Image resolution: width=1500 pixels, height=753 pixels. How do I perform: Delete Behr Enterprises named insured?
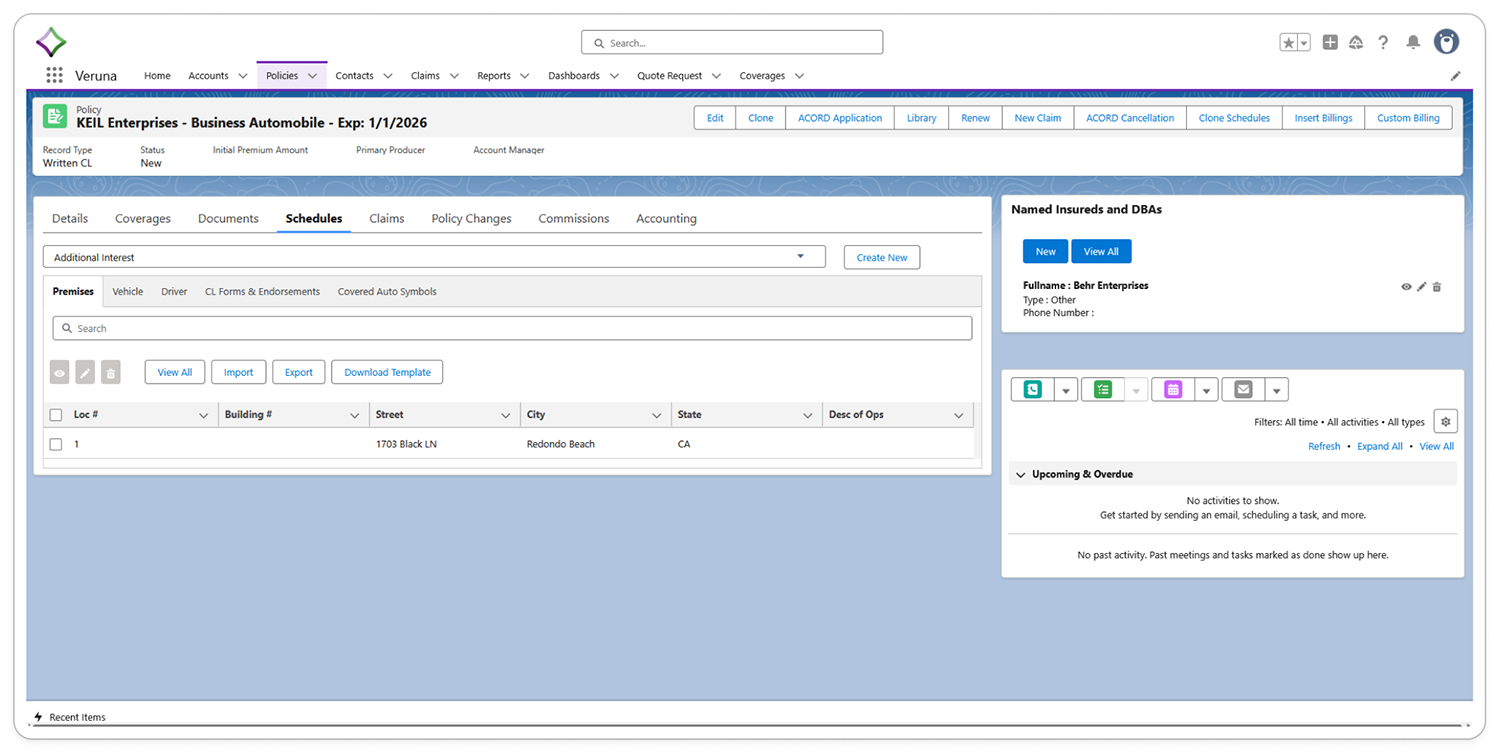pyautogui.click(x=1437, y=287)
